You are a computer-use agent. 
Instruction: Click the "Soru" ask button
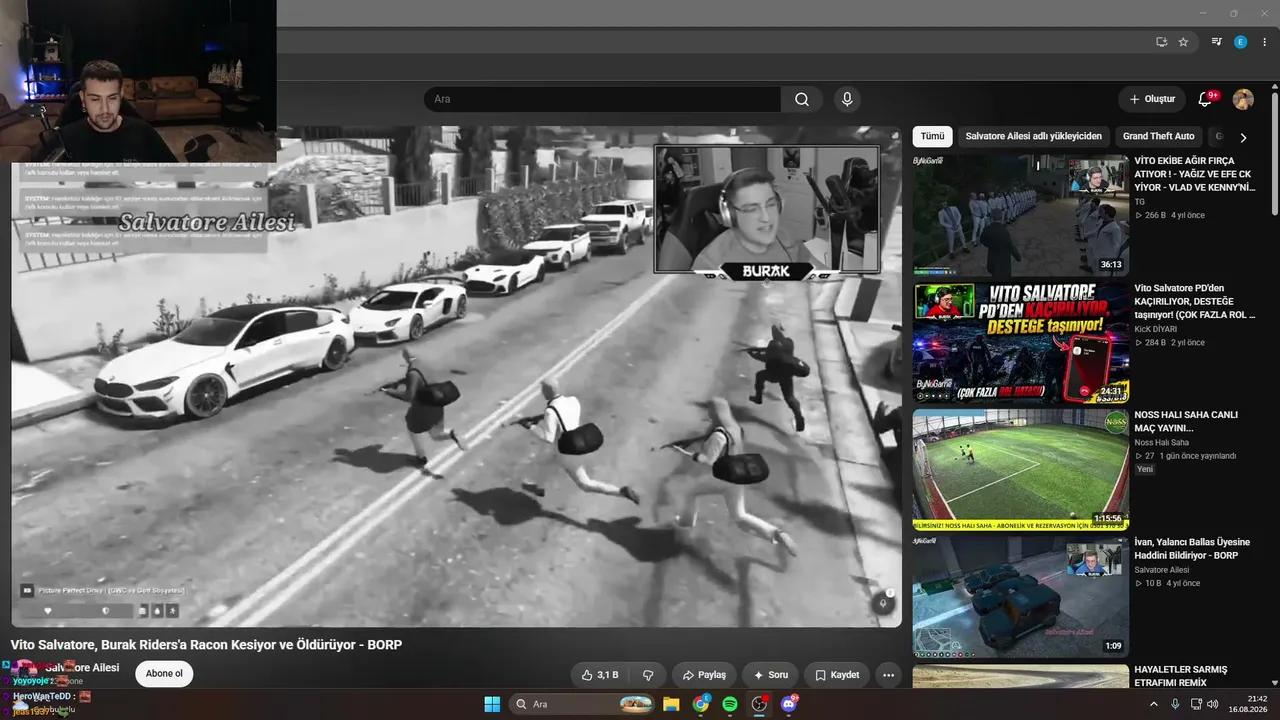point(770,675)
